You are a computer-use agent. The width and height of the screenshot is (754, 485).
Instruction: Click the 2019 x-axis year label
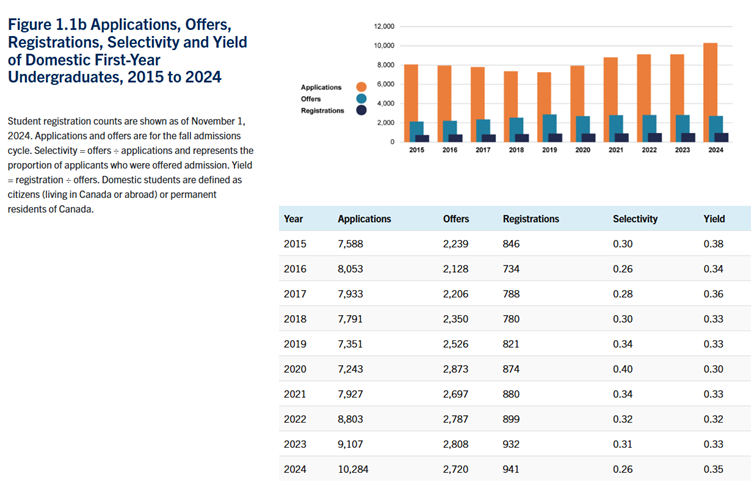coord(550,150)
